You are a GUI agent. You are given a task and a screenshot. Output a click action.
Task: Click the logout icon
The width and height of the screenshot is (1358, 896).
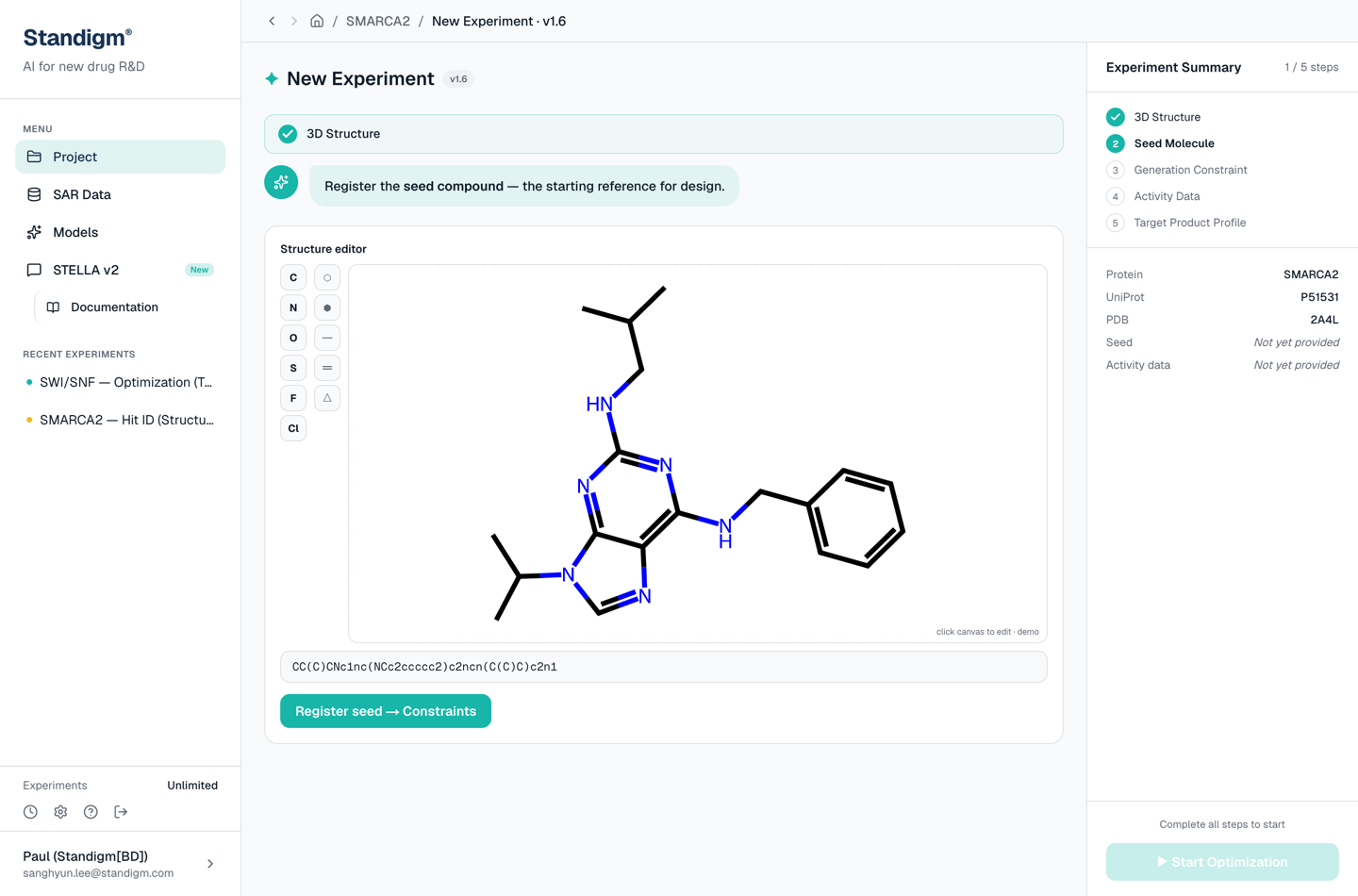(121, 812)
